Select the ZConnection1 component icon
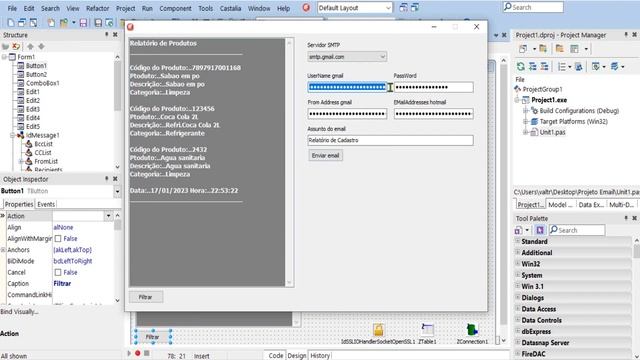Screen dimensions: 640x360 coord(472,330)
